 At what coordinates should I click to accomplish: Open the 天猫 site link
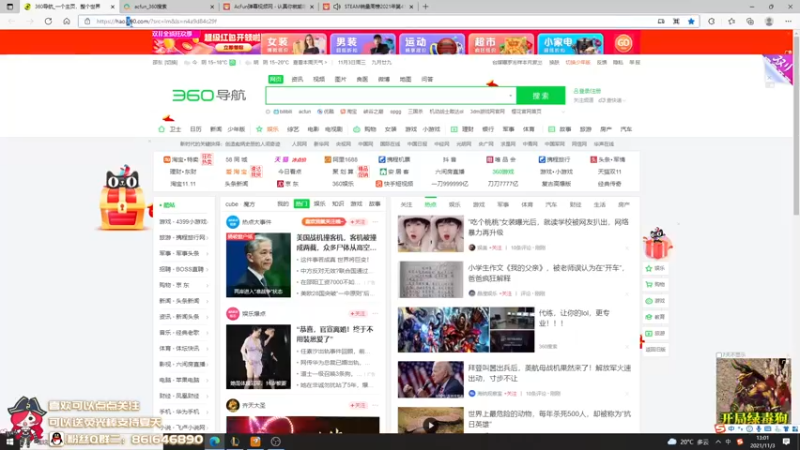[290, 160]
